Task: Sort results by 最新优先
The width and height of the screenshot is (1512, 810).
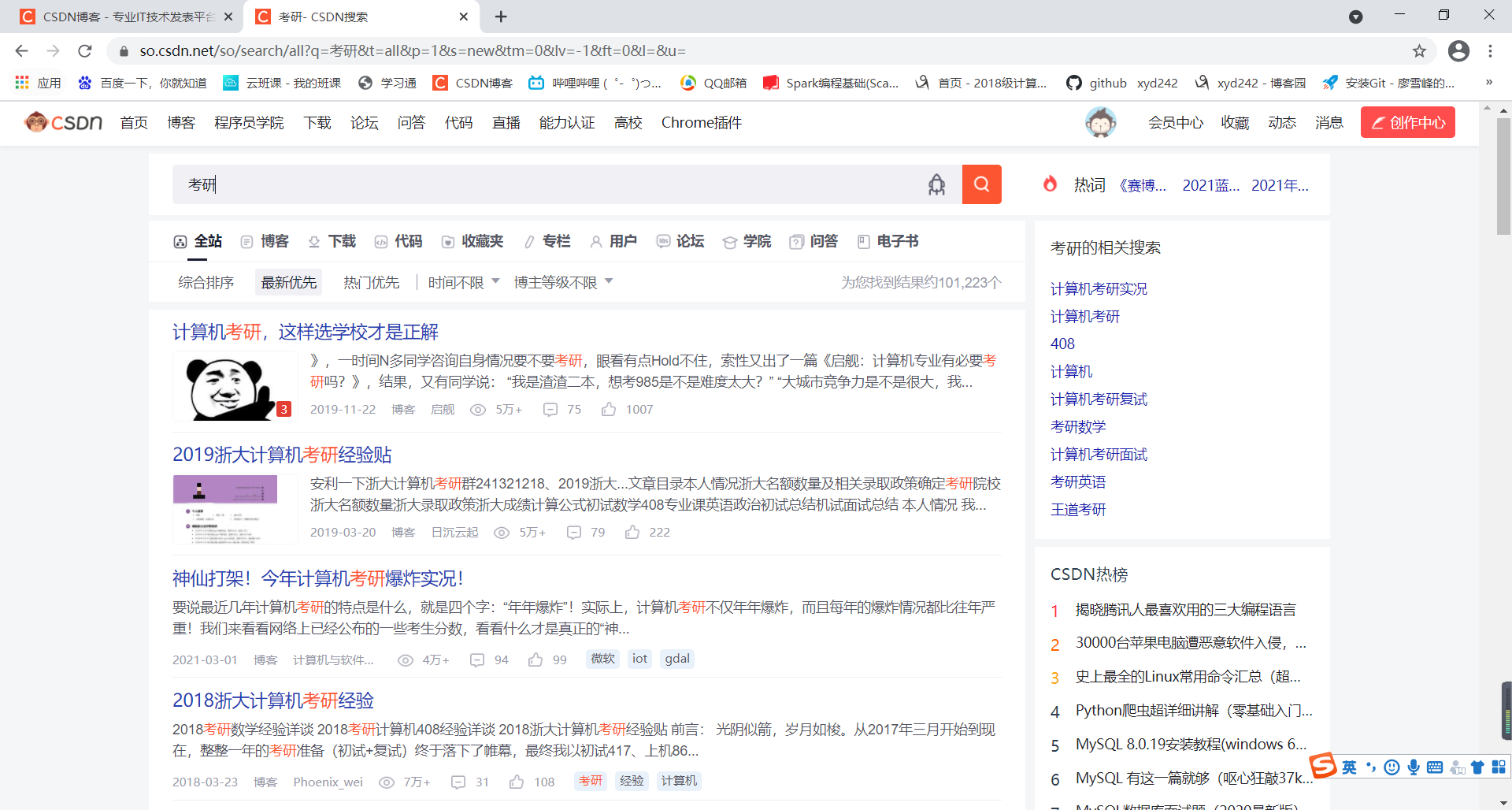Action: [x=289, y=282]
